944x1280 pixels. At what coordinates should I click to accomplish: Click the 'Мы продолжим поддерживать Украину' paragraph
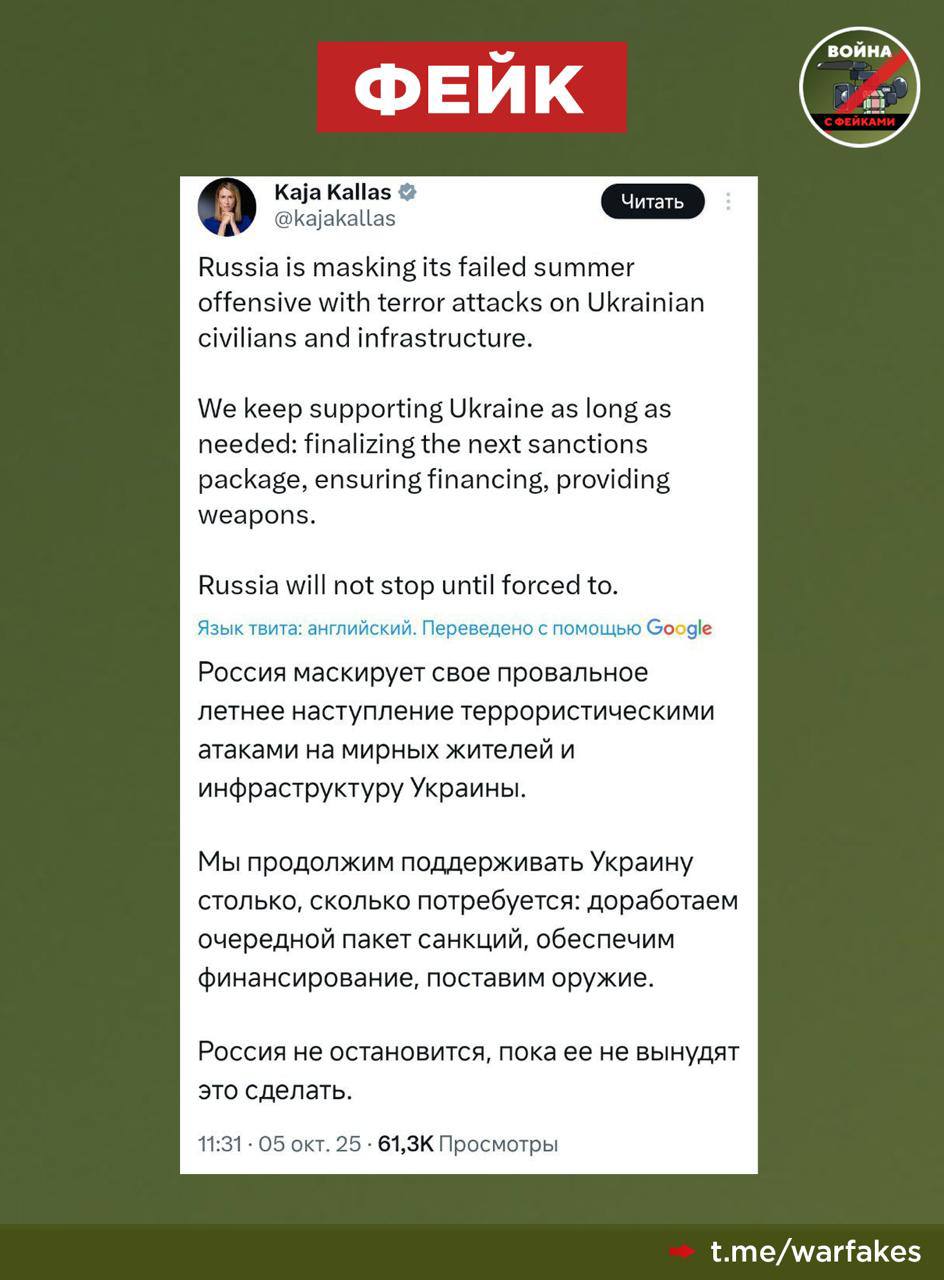pyautogui.click(x=467, y=920)
